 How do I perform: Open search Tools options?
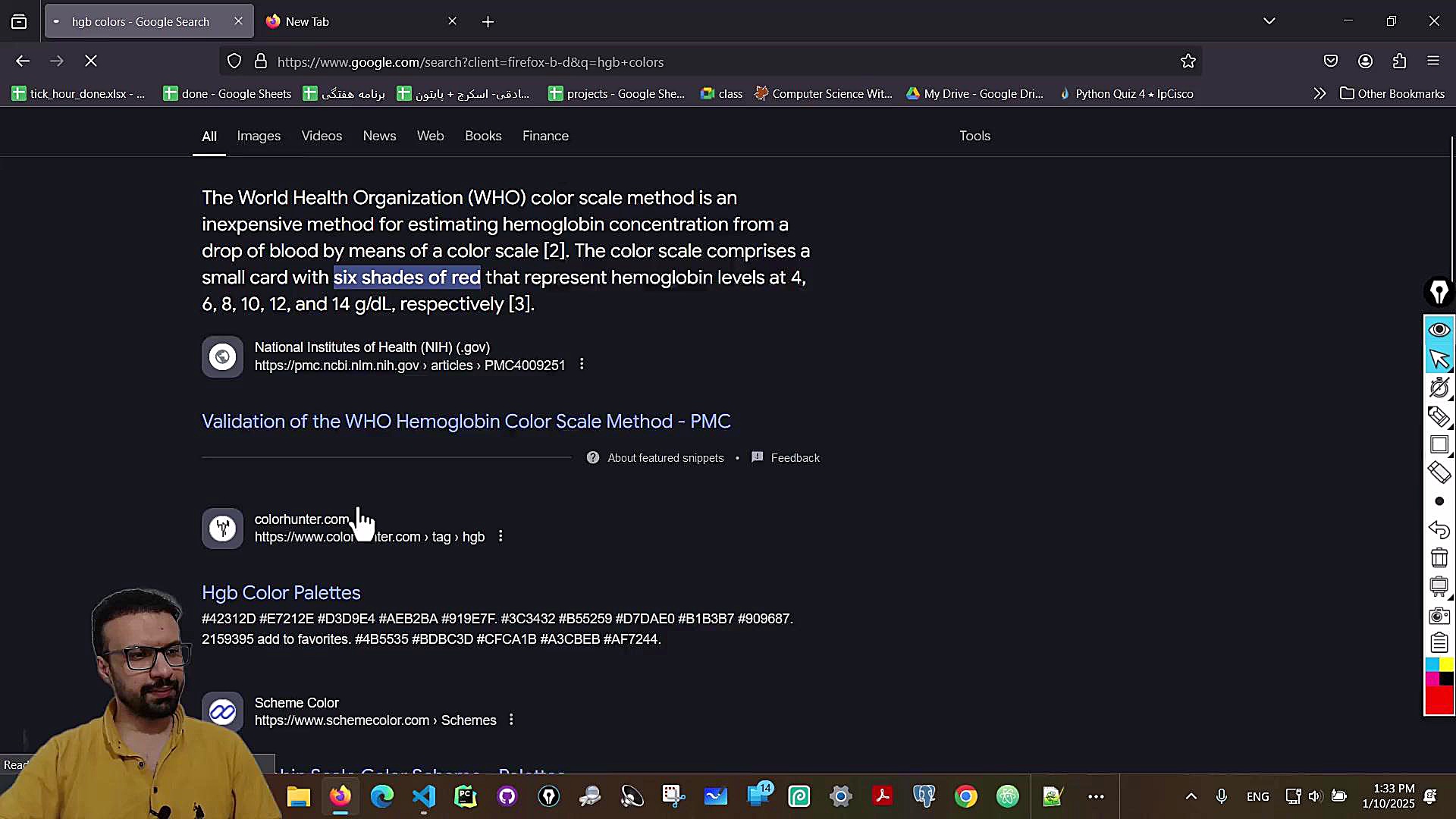974,136
